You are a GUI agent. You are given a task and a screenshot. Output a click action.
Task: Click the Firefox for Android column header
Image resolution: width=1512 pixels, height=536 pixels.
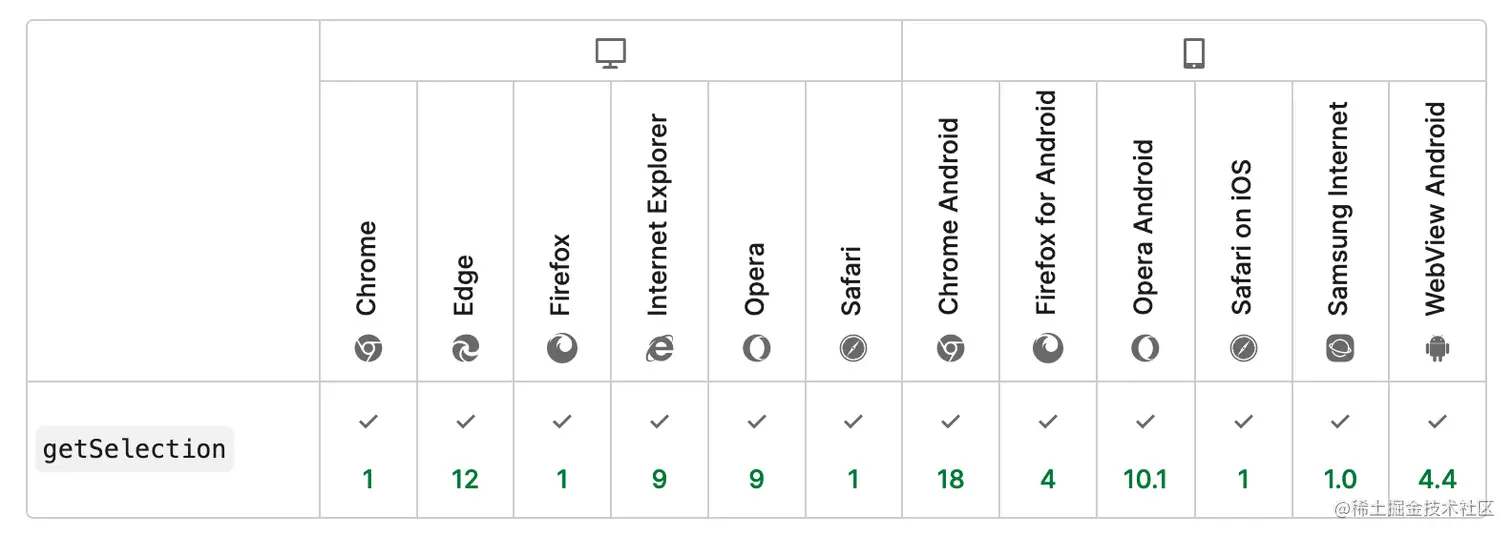pos(1047,203)
